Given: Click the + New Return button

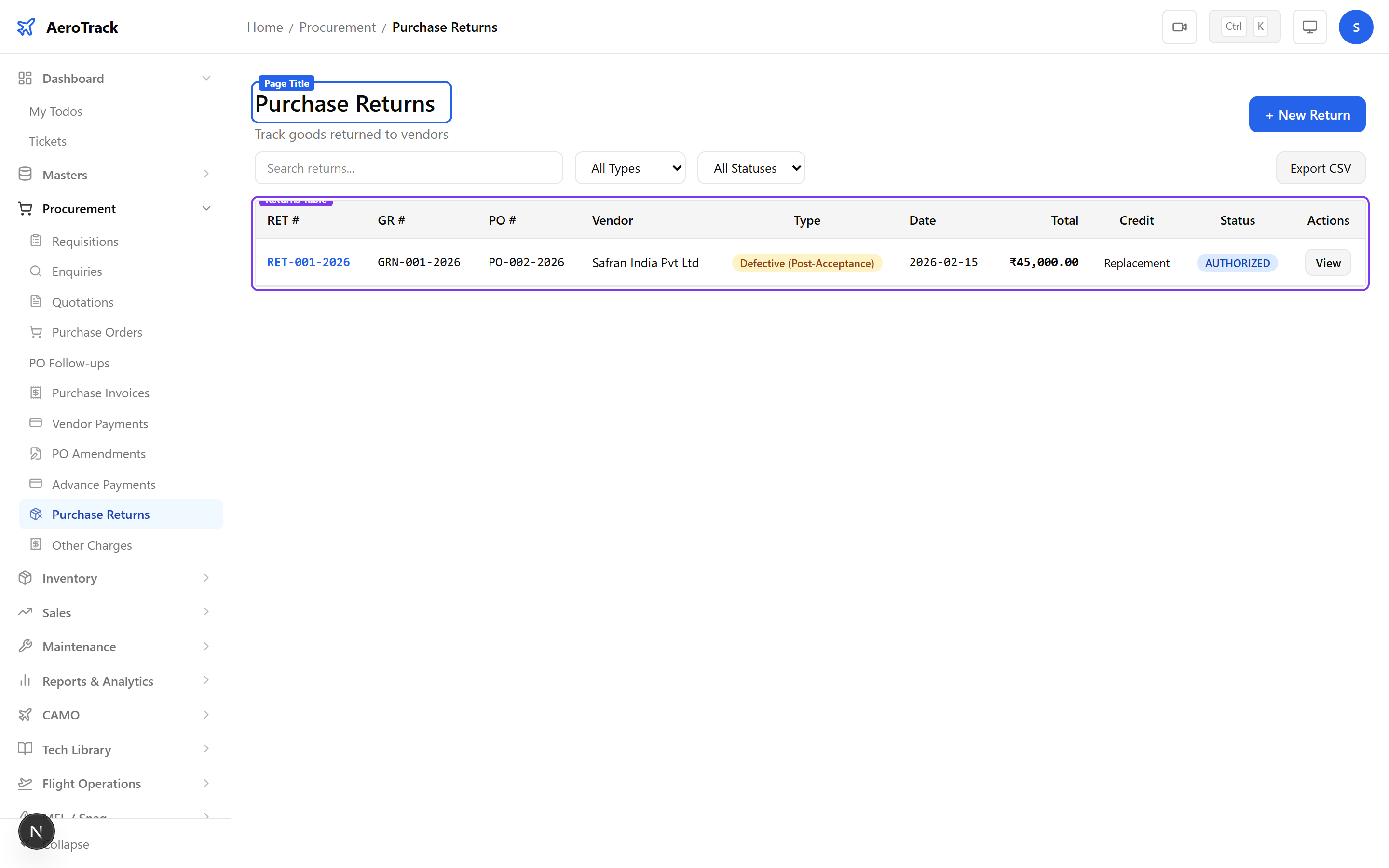Looking at the screenshot, I should click(x=1307, y=114).
